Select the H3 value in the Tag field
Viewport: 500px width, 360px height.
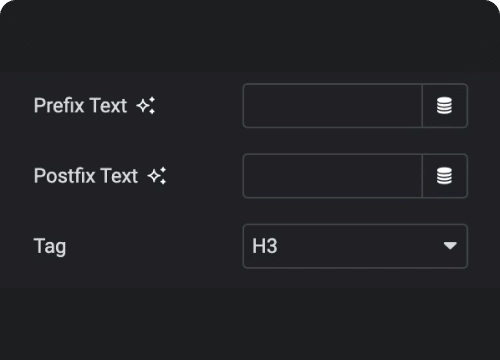[265, 246]
